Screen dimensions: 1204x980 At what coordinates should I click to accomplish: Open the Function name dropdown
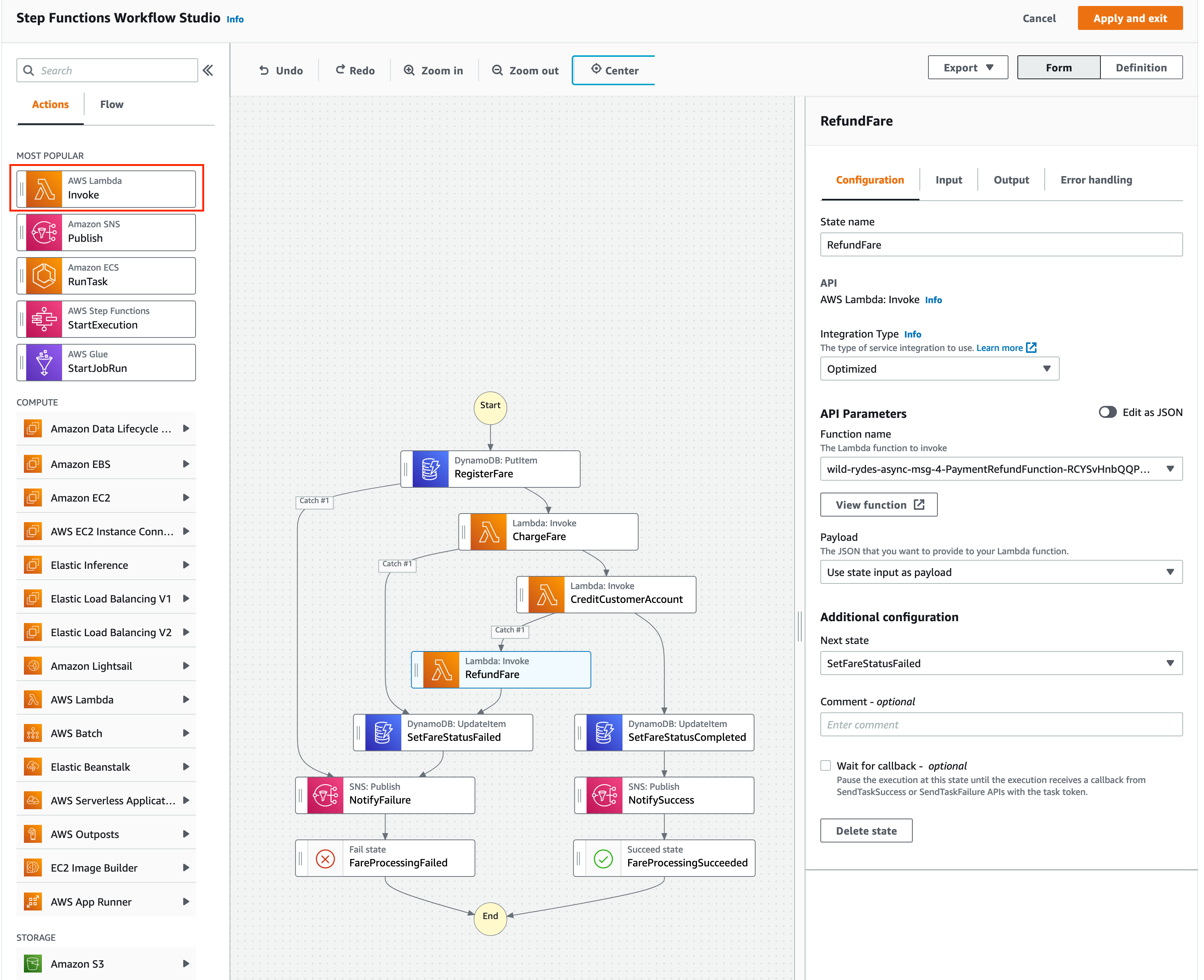tap(1001, 469)
